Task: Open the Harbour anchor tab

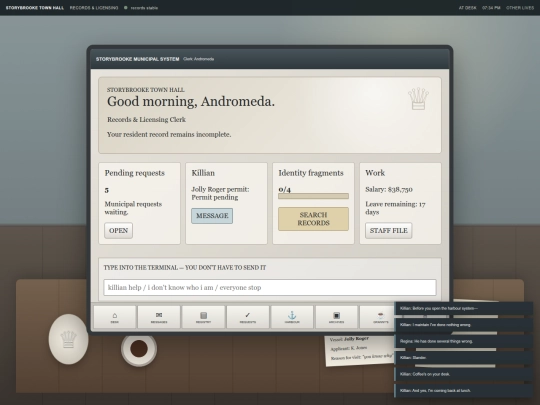Action: point(292,317)
